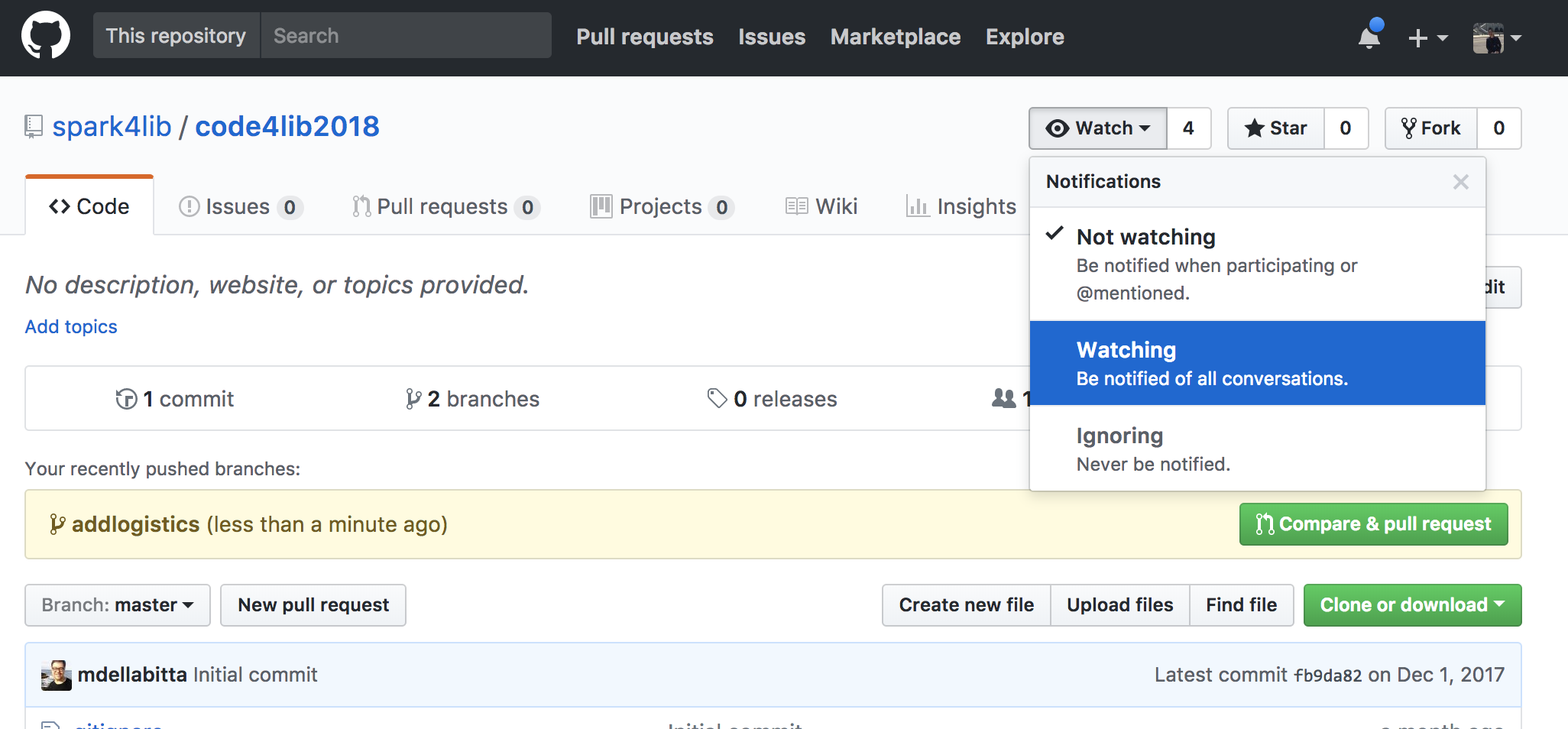Open the notifications bell icon
This screenshot has width=1568, height=729.
coord(1369,36)
